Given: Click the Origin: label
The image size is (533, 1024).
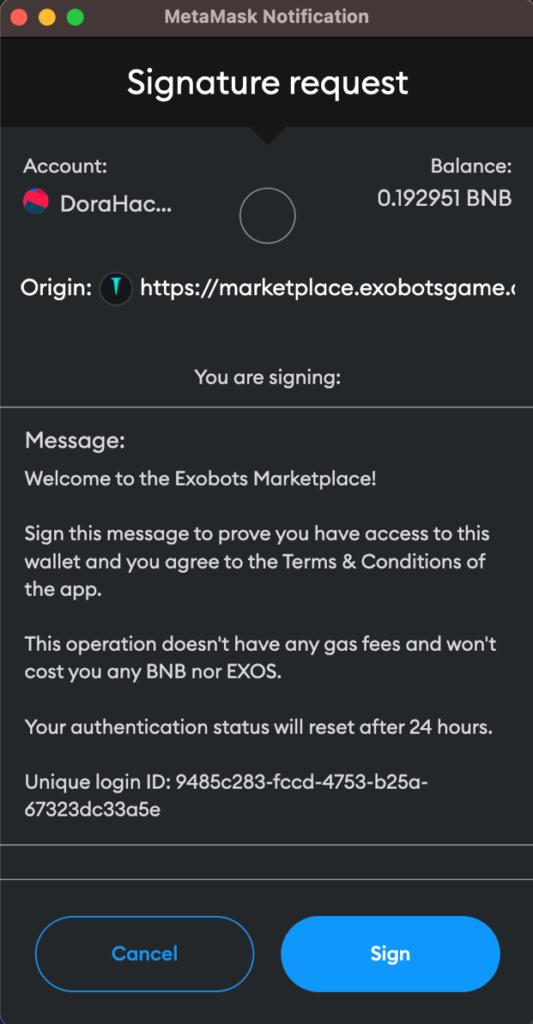Looking at the screenshot, I should (x=56, y=288).
